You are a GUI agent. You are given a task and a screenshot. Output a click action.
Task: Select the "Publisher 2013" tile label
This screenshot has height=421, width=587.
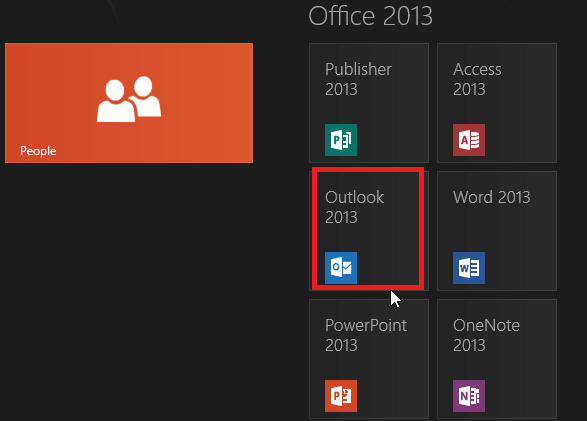(x=358, y=79)
